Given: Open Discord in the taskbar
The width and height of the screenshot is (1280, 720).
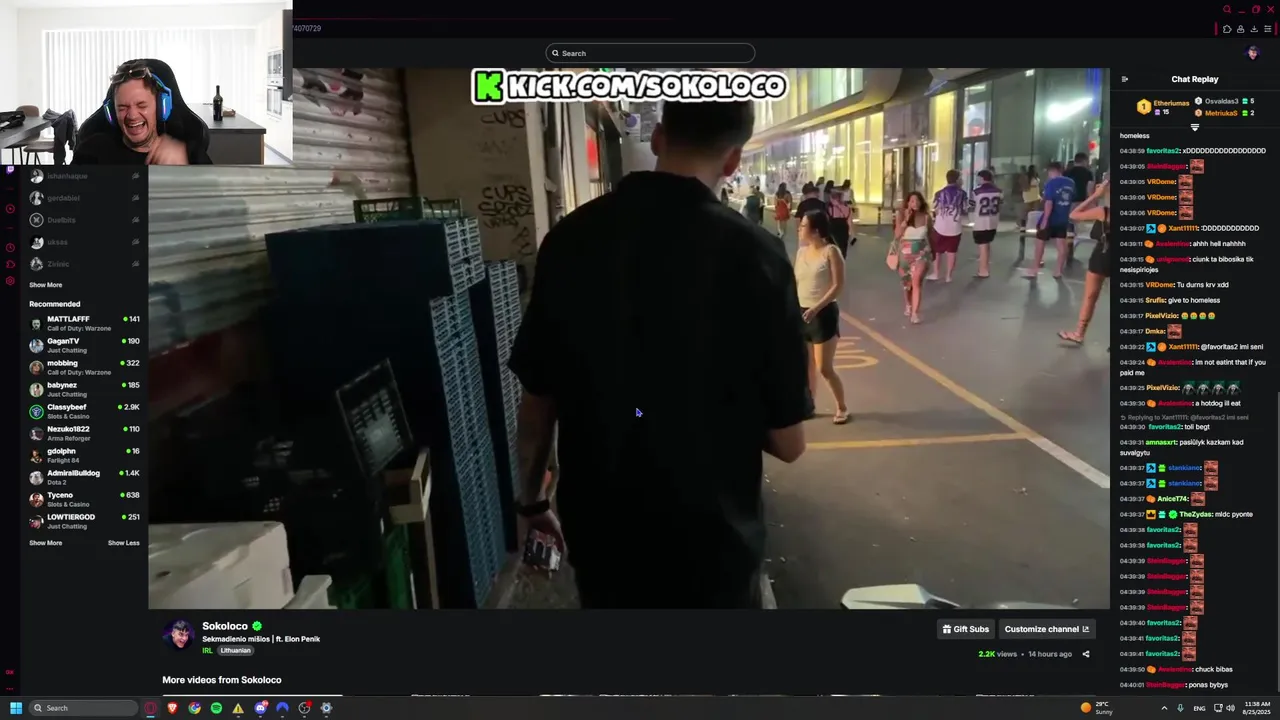Looking at the screenshot, I should pos(261,708).
